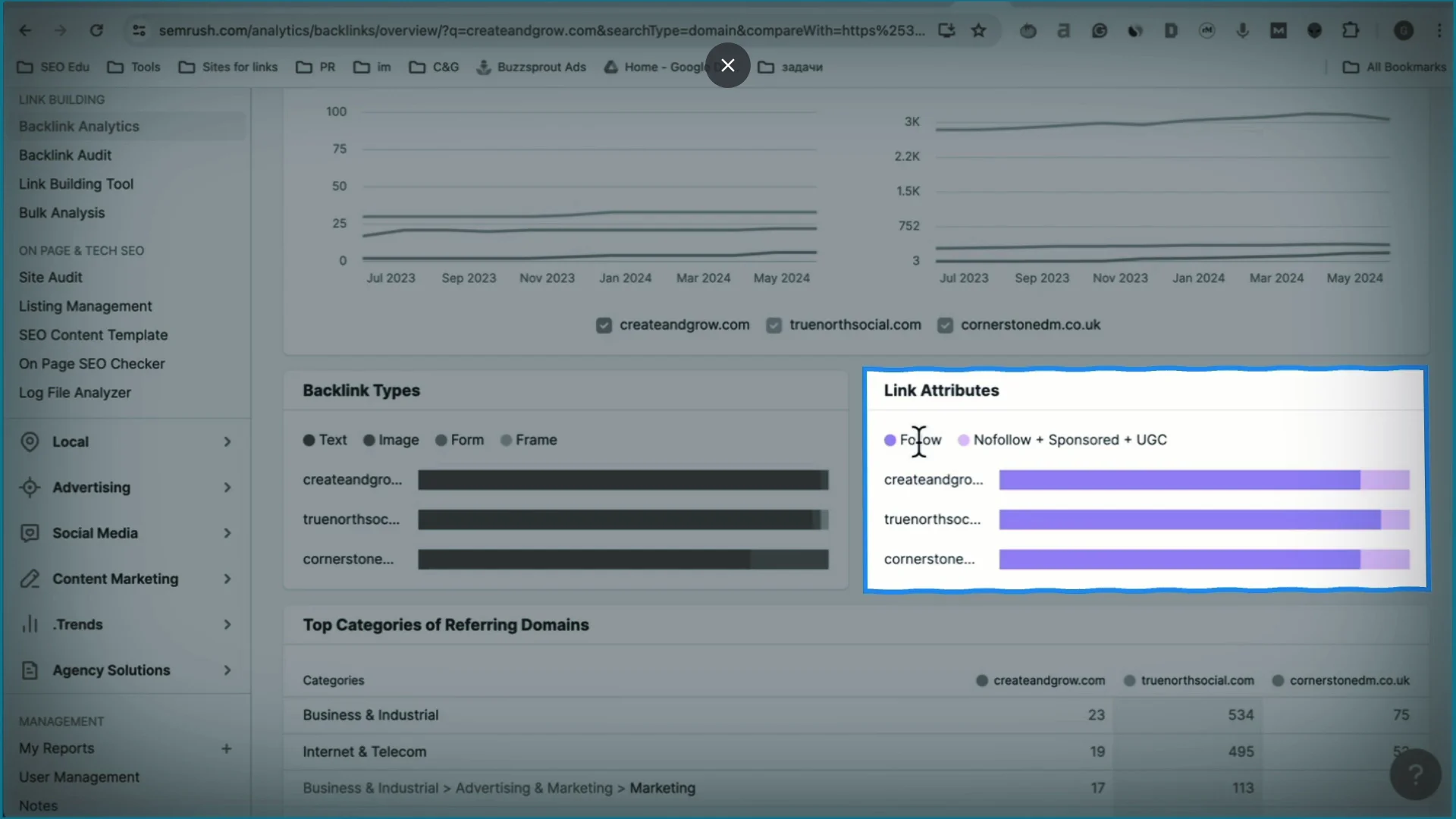Reload the page with the refresh icon

(96, 30)
